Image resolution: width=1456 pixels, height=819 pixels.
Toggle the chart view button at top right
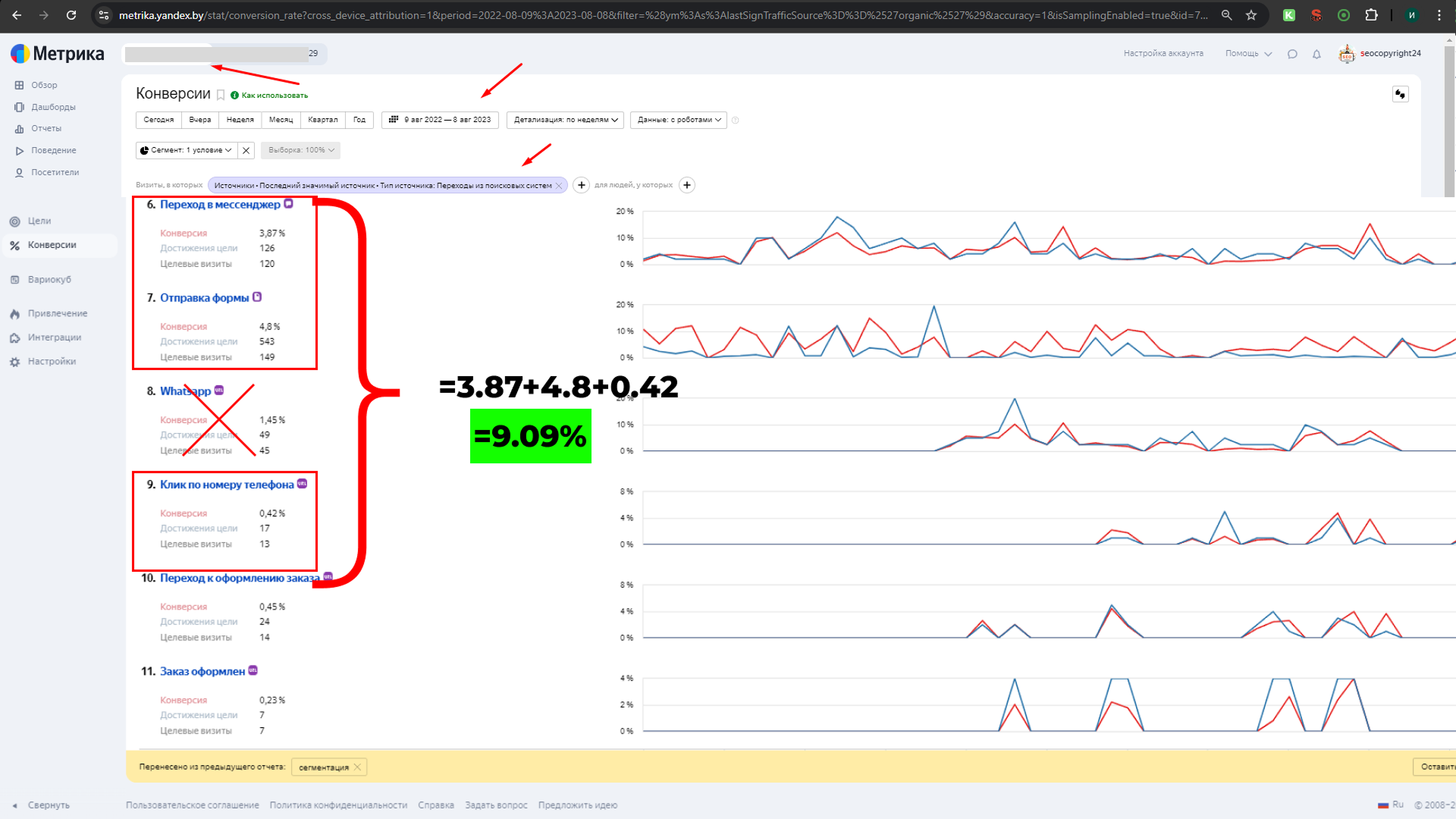click(x=1400, y=94)
